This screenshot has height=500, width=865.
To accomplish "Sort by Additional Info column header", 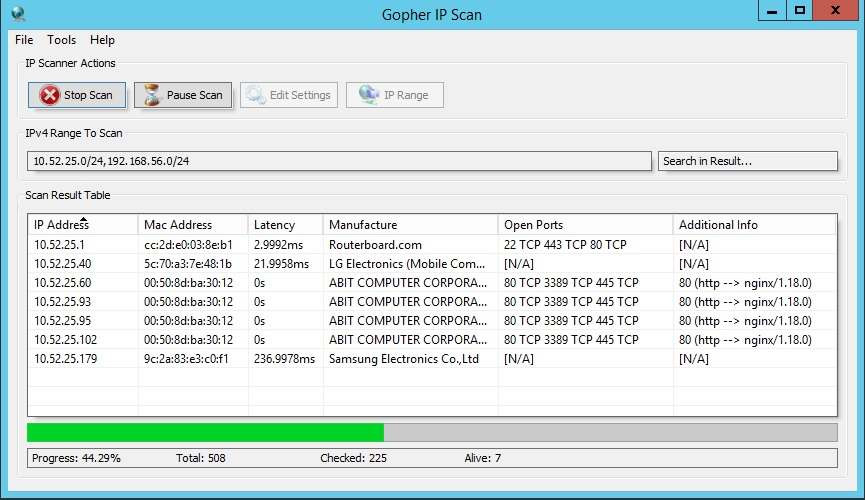I will click(755, 225).
